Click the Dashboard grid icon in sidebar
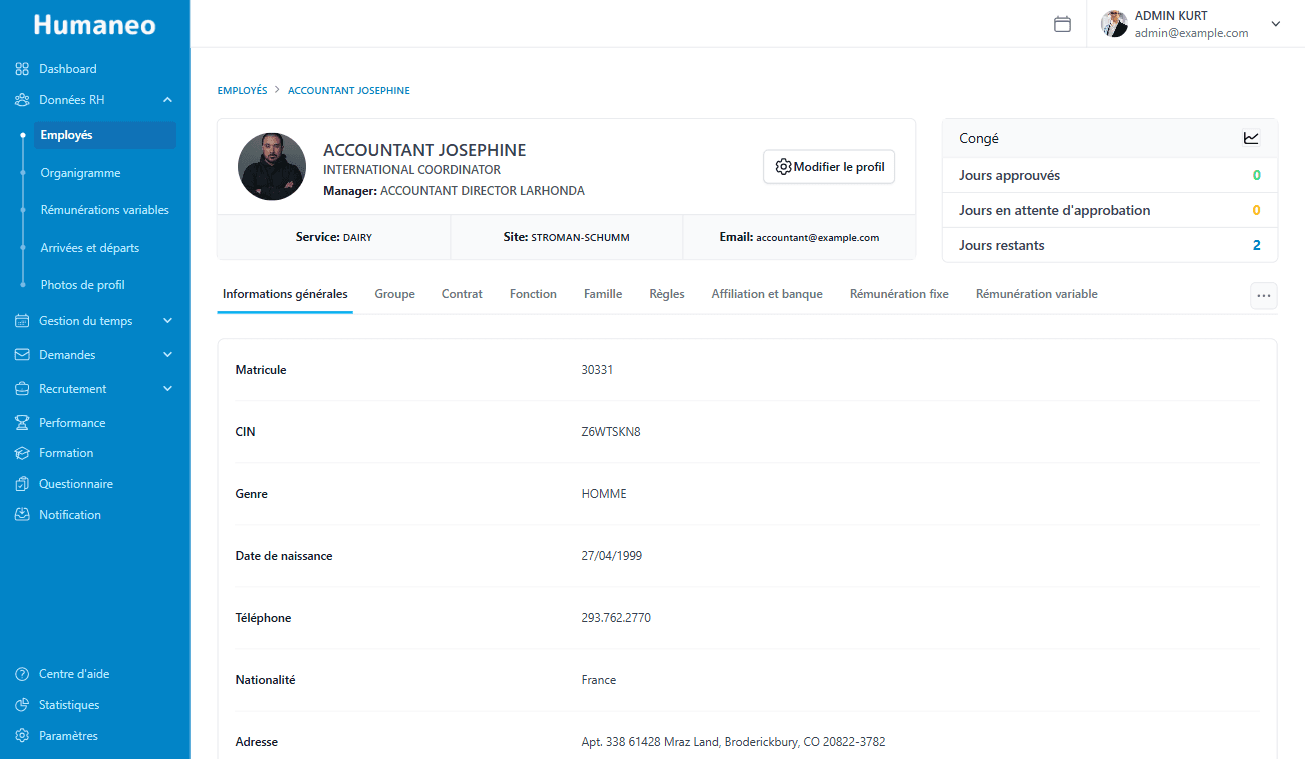 [22, 69]
